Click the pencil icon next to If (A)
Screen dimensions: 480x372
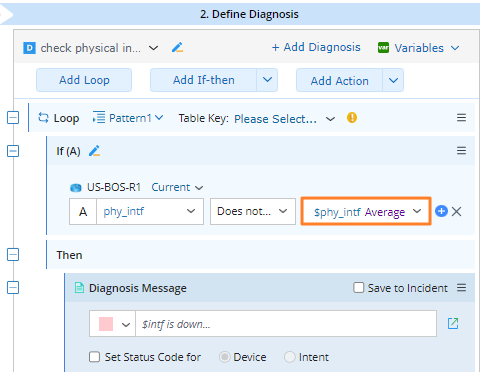tap(95, 151)
